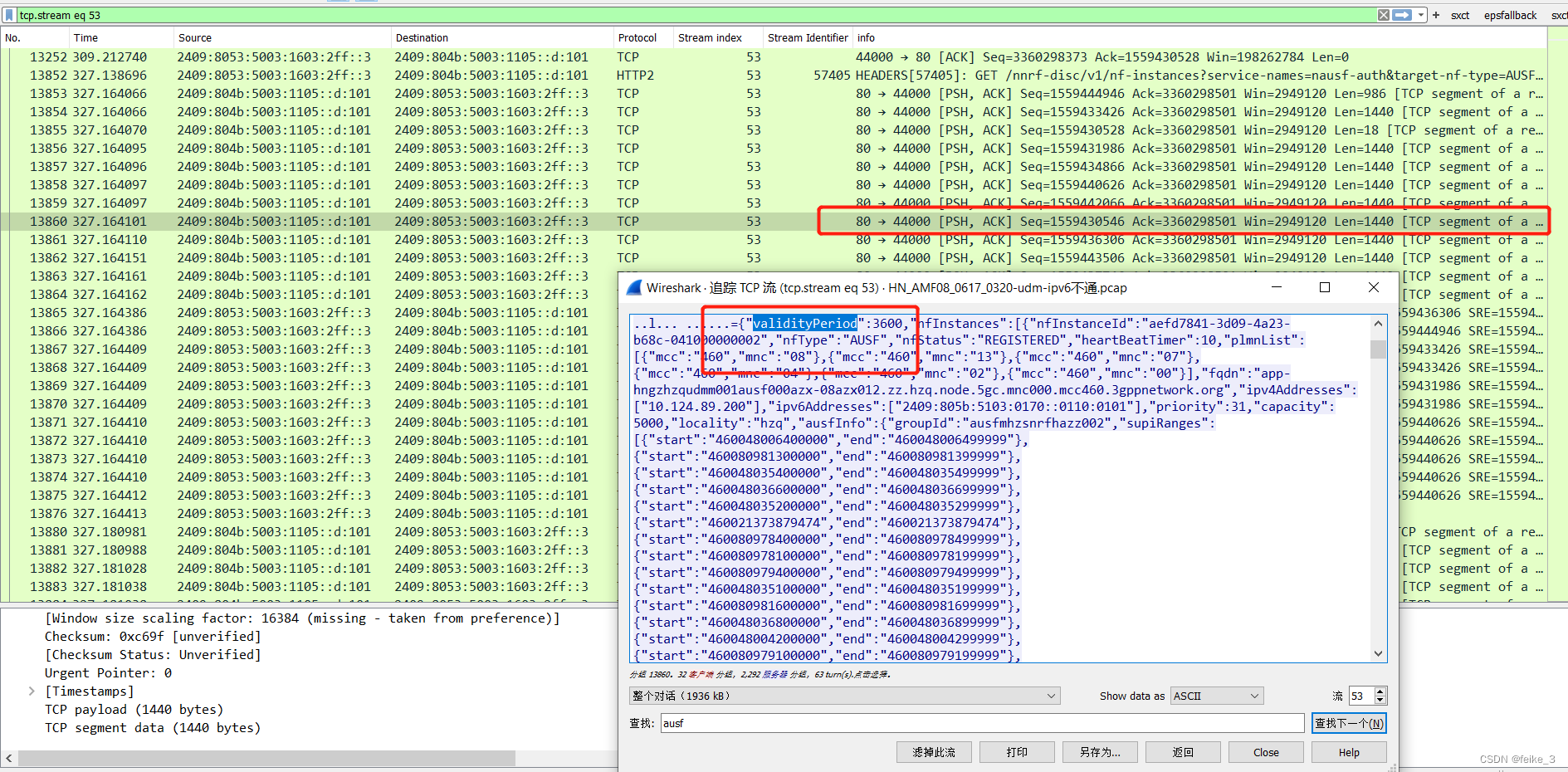1568x772 pixels.
Task: Select the [Checksum Status: Unverified] line
Action: click(x=153, y=655)
